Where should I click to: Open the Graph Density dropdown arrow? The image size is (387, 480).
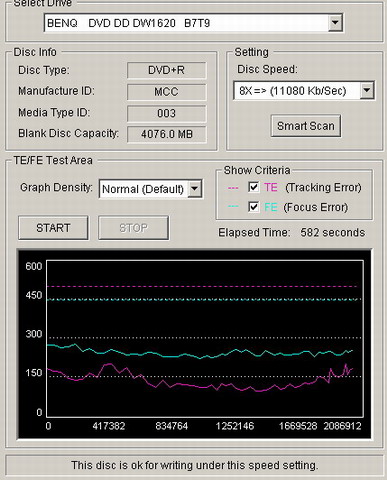(x=194, y=189)
